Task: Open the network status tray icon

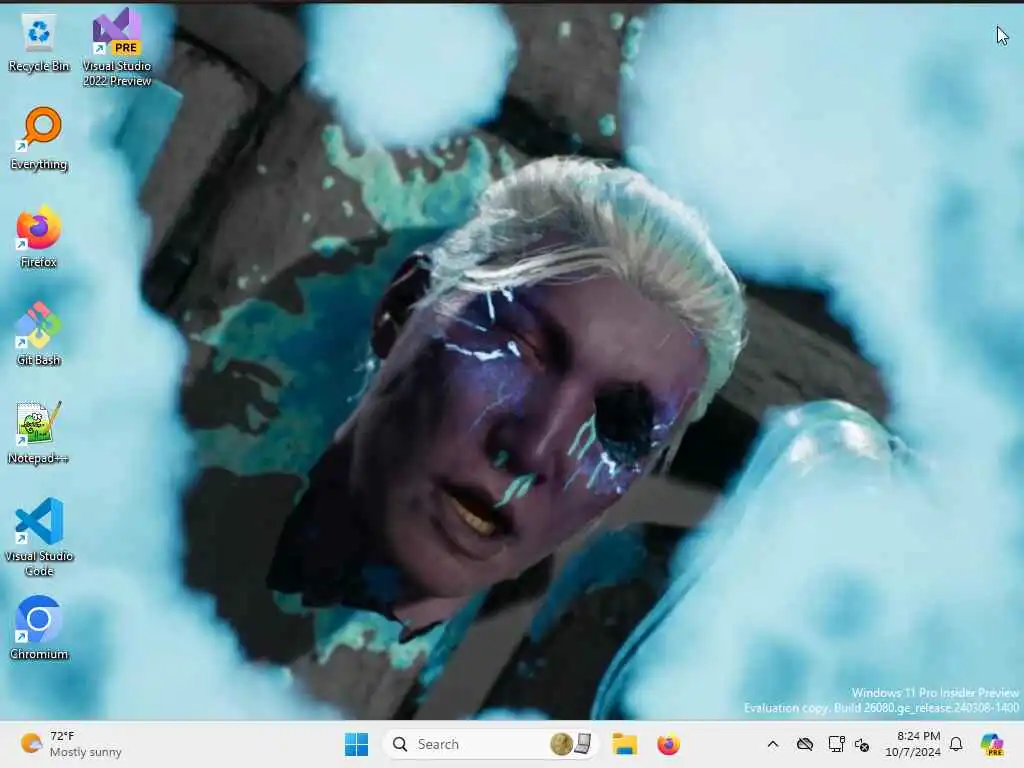Action: 836,744
